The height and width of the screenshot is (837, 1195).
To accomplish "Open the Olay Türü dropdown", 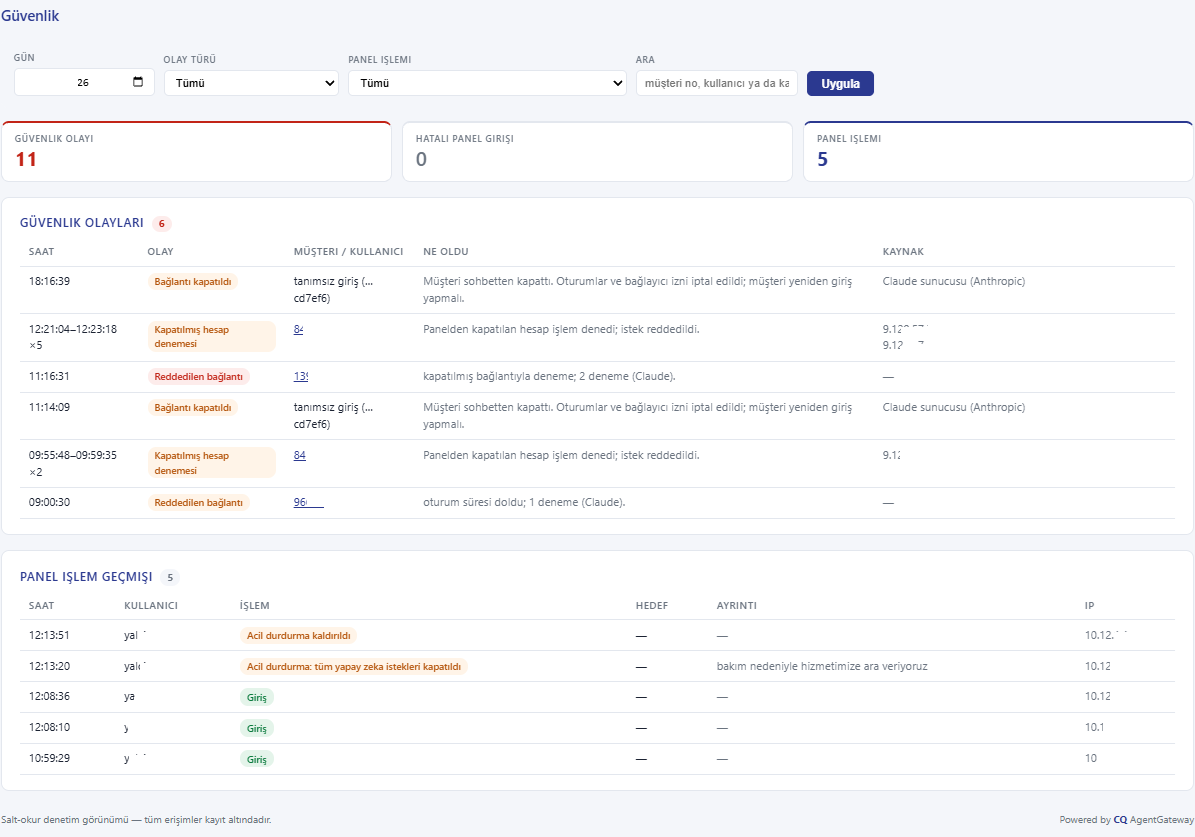I will click(251, 83).
